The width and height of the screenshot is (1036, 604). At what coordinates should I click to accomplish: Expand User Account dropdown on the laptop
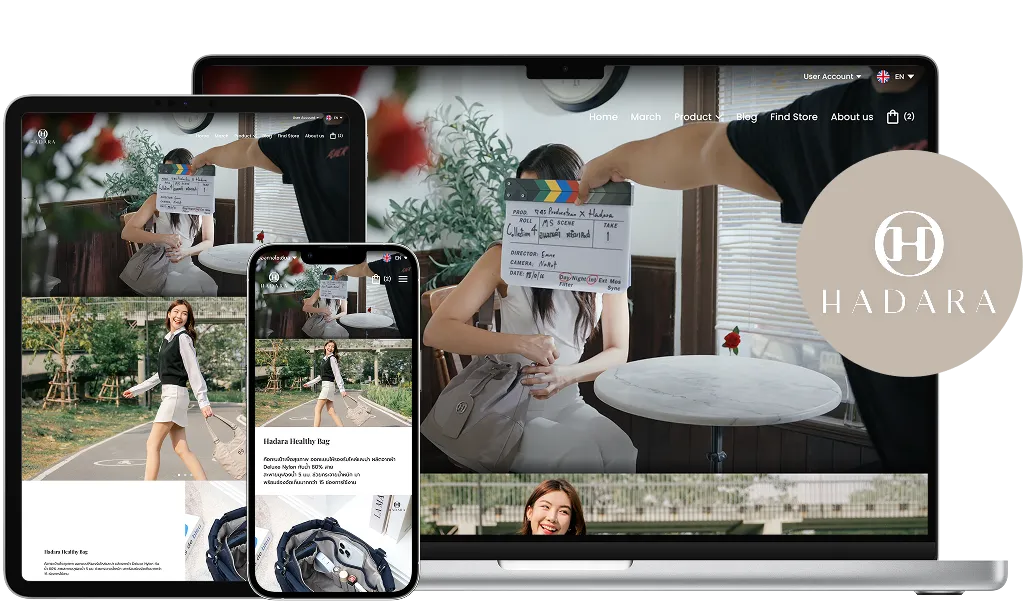click(x=832, y=77)
